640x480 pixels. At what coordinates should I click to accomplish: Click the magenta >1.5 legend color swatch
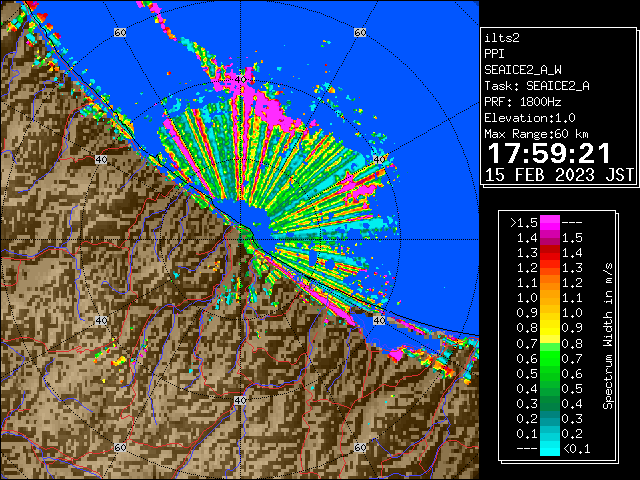click(549, 222)
